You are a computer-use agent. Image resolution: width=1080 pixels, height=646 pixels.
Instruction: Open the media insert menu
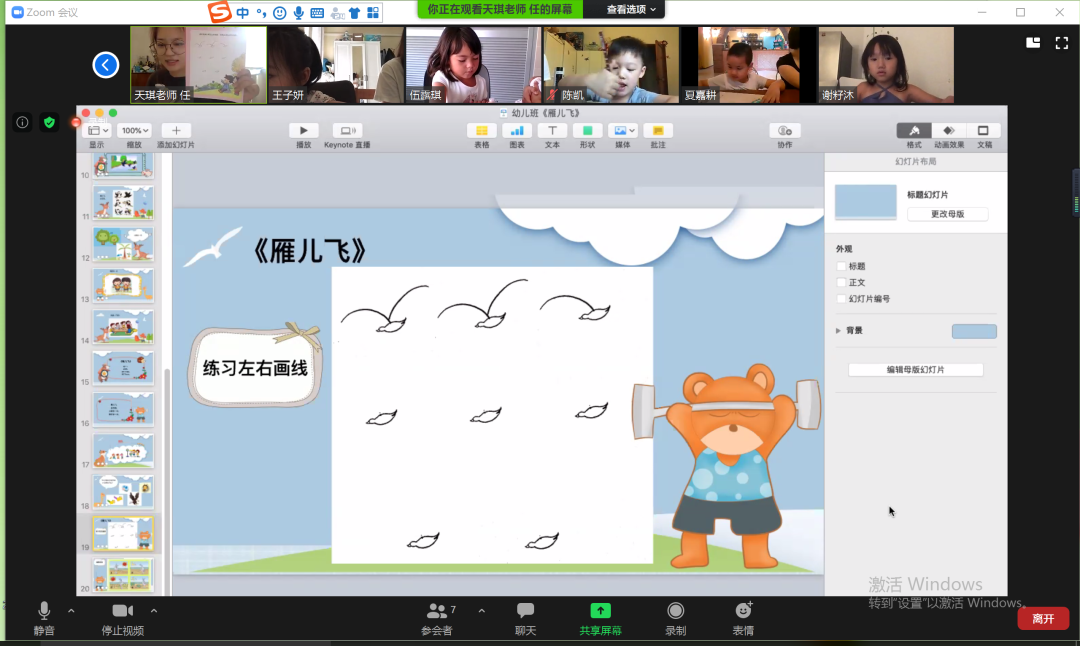[623, 130]
